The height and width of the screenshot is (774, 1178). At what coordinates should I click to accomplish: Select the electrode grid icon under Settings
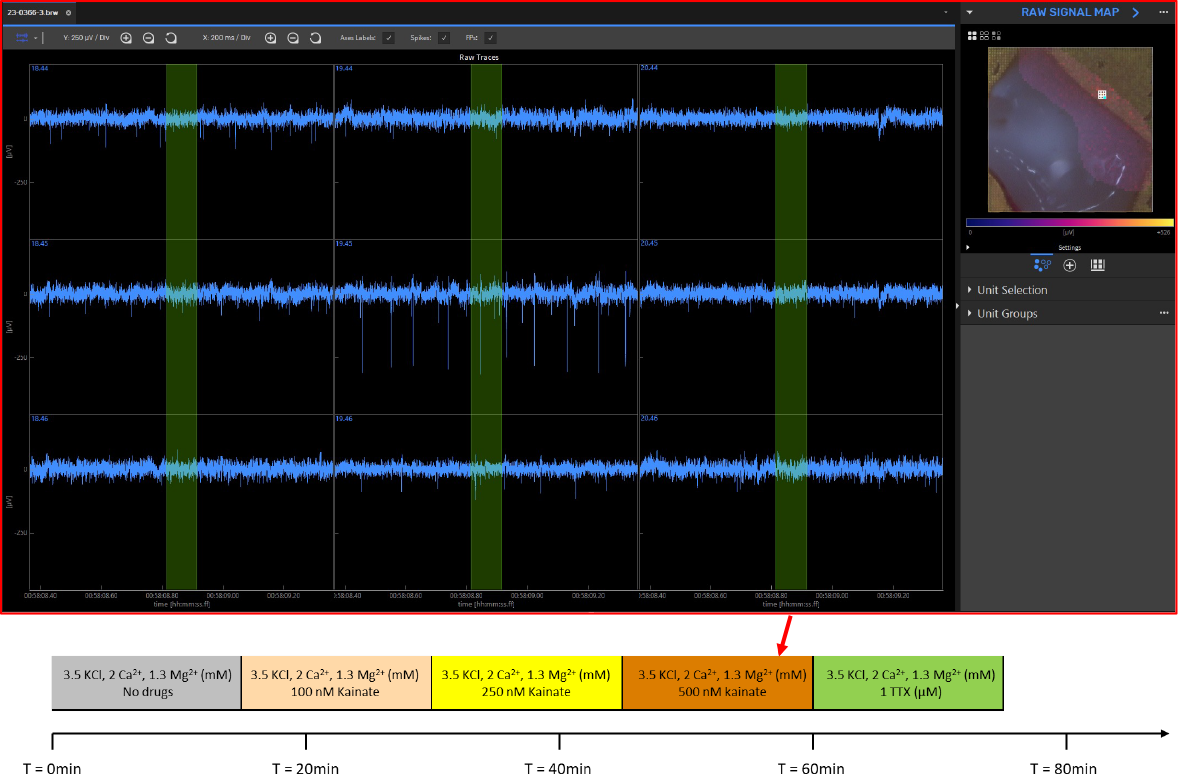[1096, 265]
